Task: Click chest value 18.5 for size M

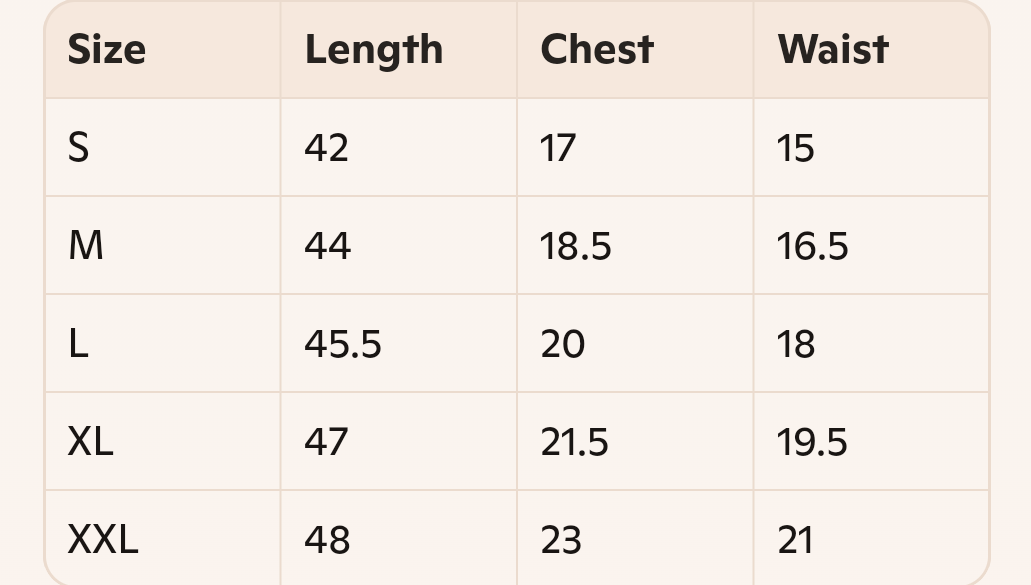Action: [x=575, y=246]
